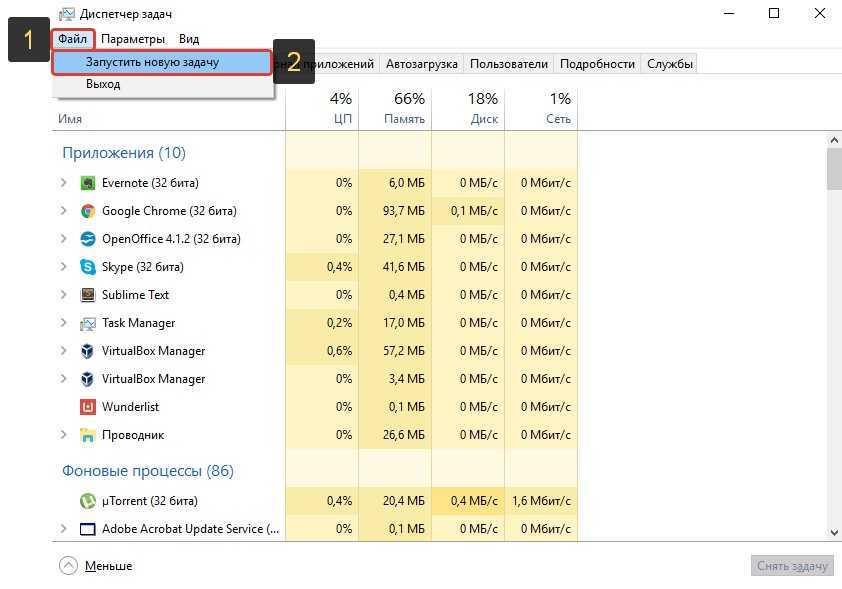The height and width of the screenshot is (589, 842).
Task: Click the Снять задачу button
Action: tap(791, 566)
